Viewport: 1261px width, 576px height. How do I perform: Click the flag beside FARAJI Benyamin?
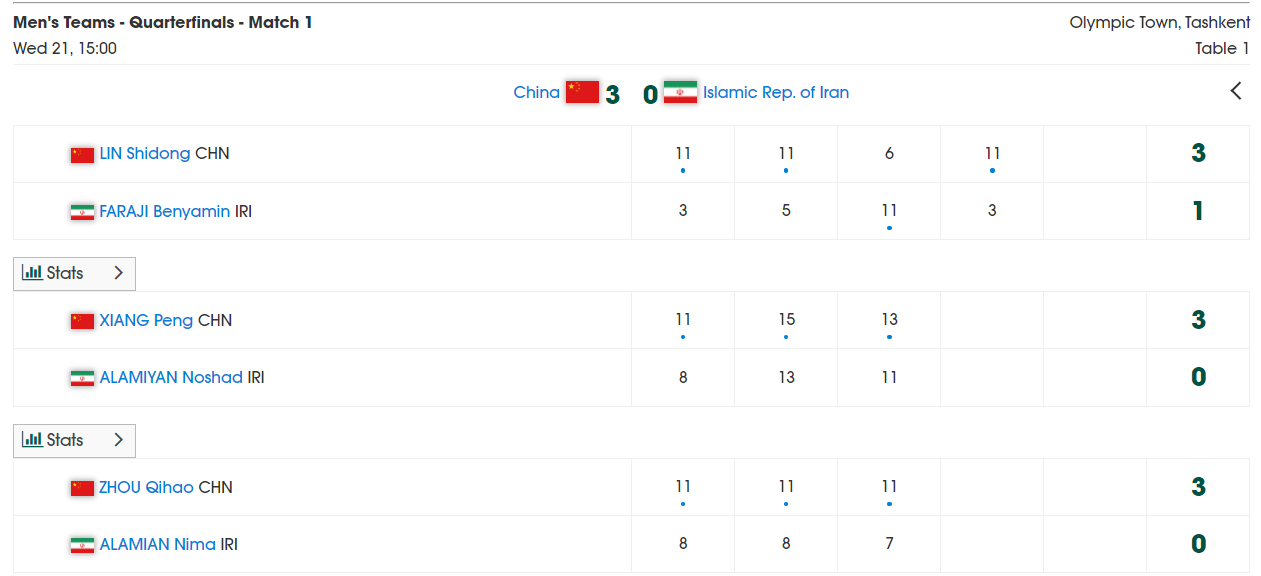tap(82, 212)
